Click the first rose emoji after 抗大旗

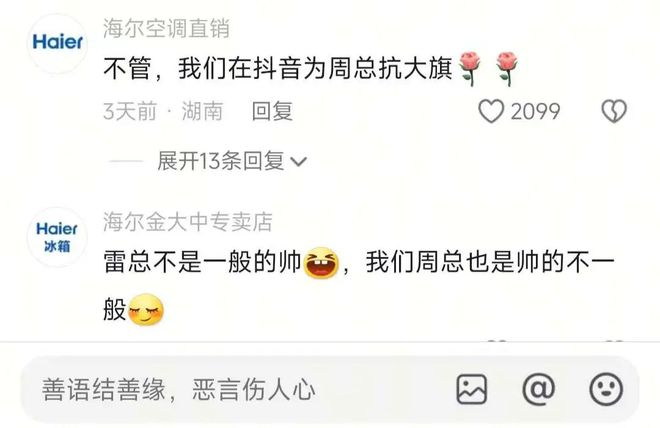[469, 69]
